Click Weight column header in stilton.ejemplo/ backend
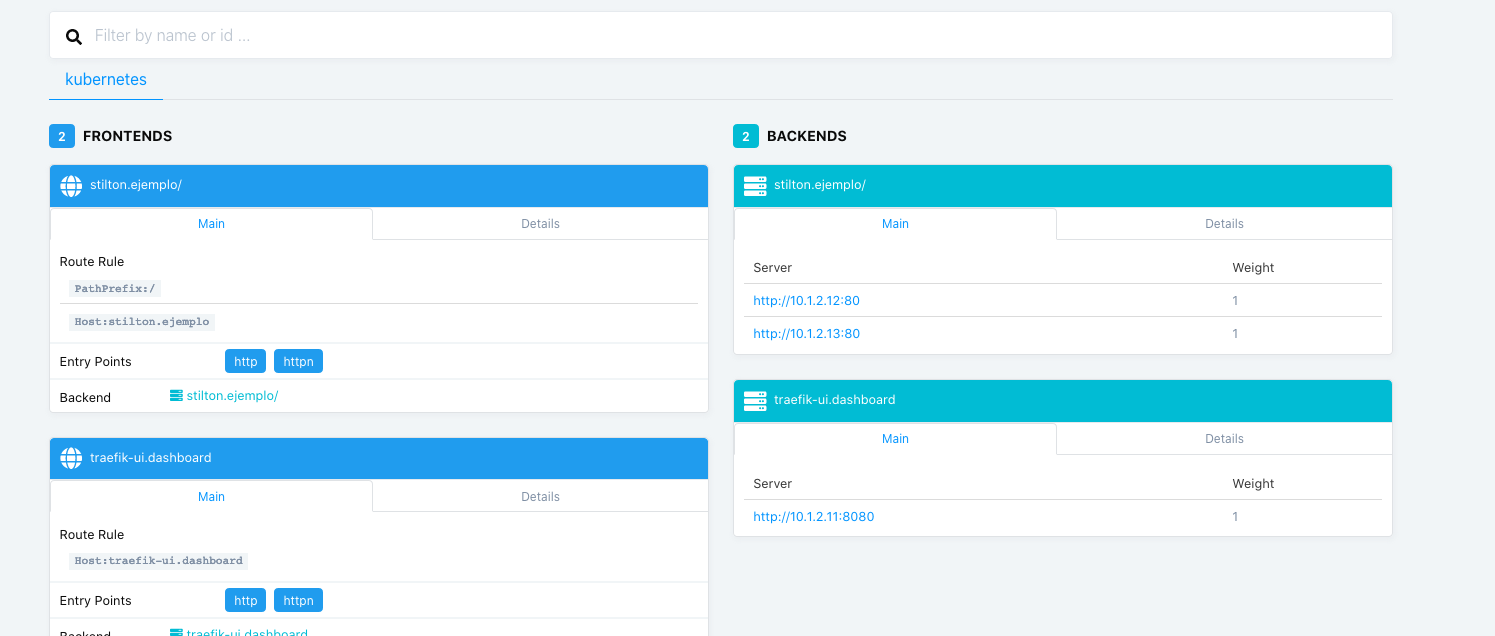1495x636 pixels. [x=1253, y=268]
